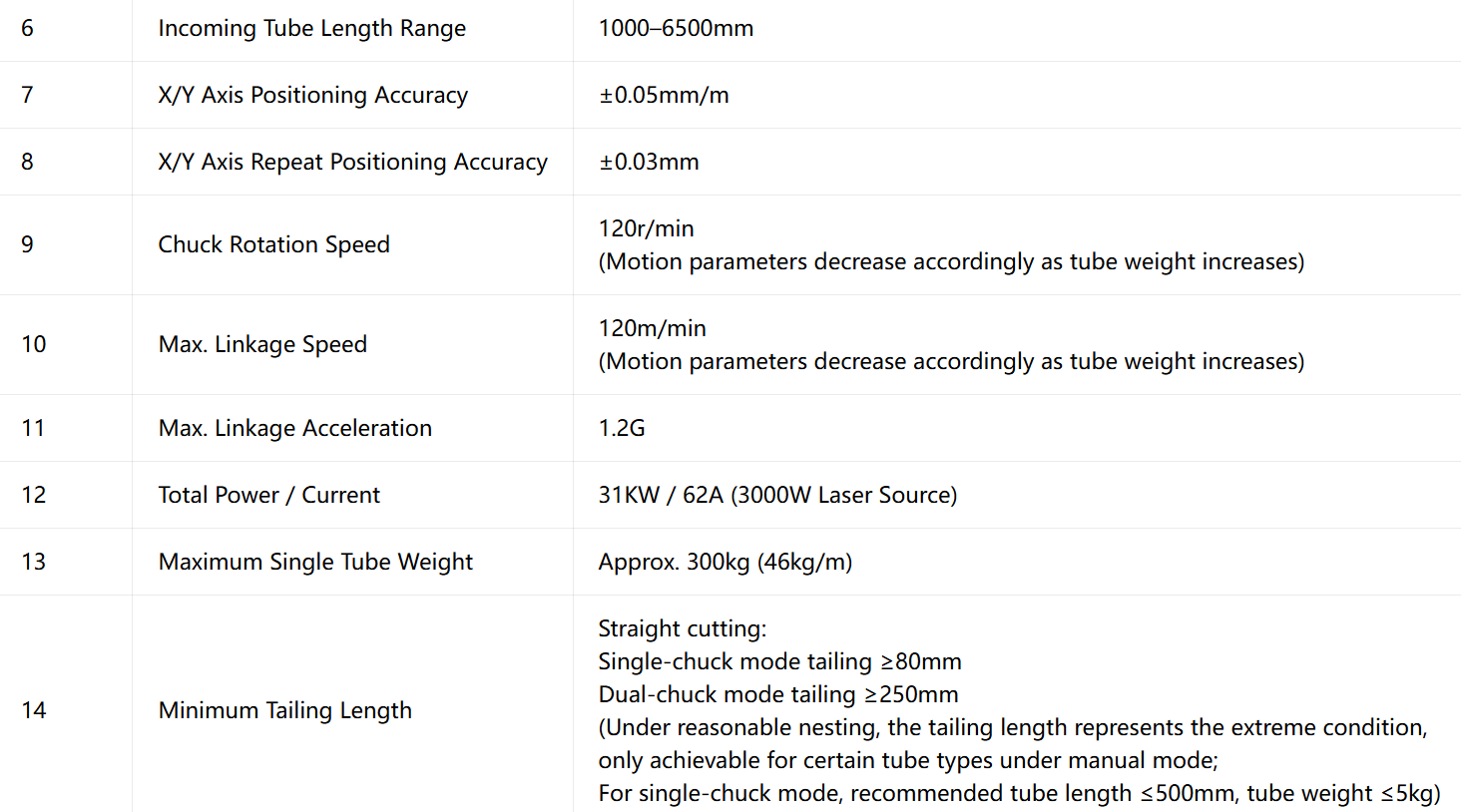The image size is (1461, 812).
Task: Click the Dual-chuck mode tailing ≥250mm line
Action: point(777,694)
